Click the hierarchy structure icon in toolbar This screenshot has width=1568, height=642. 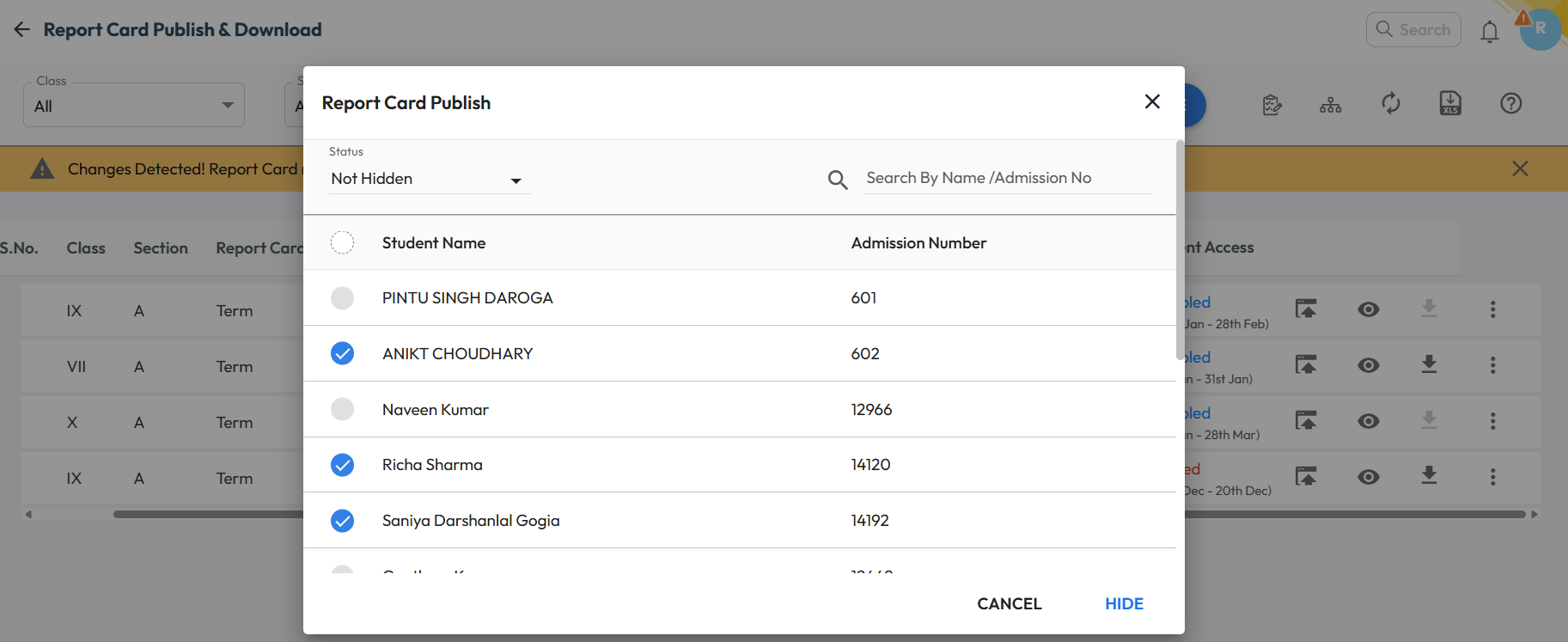1330,105
